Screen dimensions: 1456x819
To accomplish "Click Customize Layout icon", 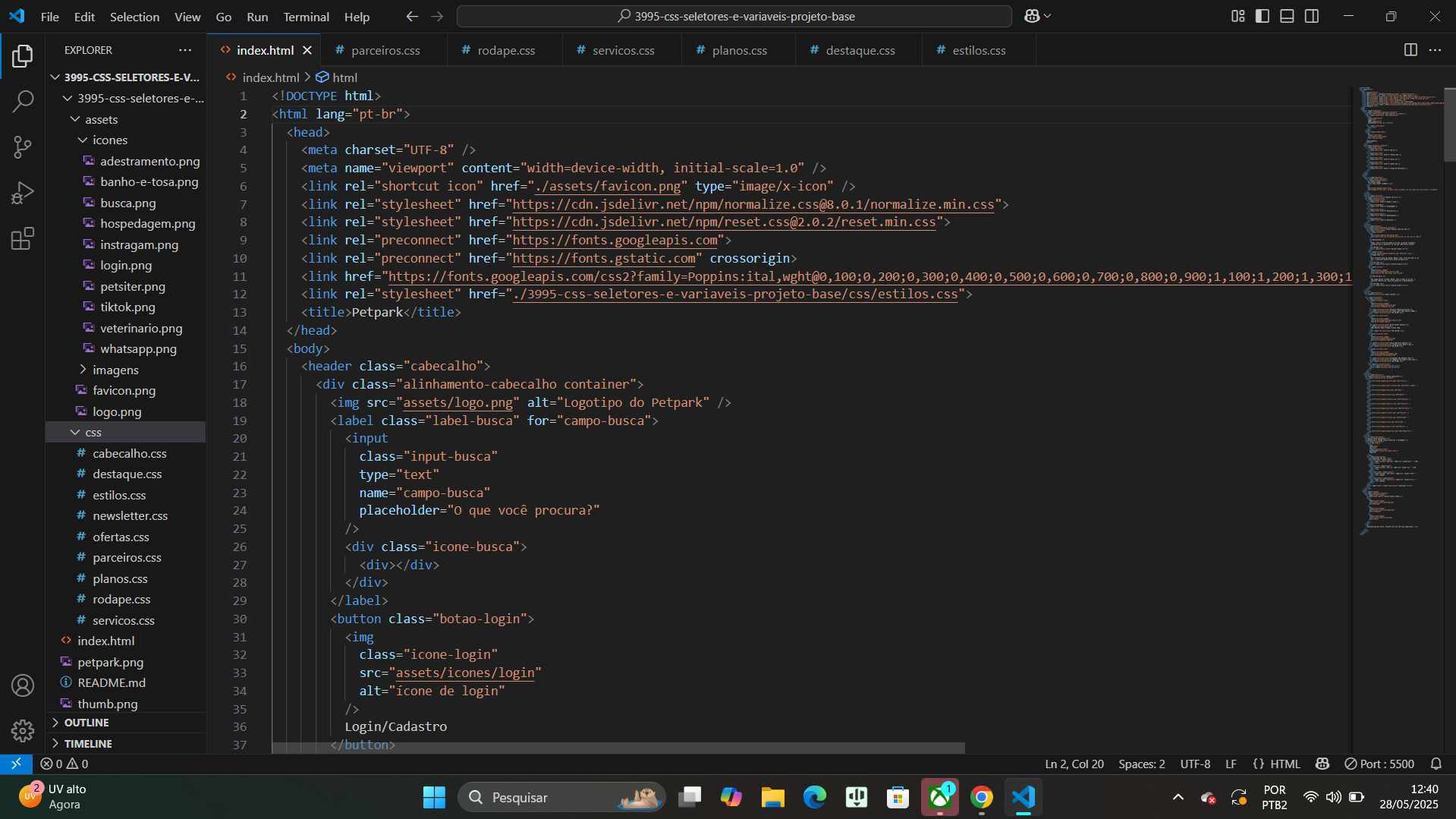I will coord(1237,16).
